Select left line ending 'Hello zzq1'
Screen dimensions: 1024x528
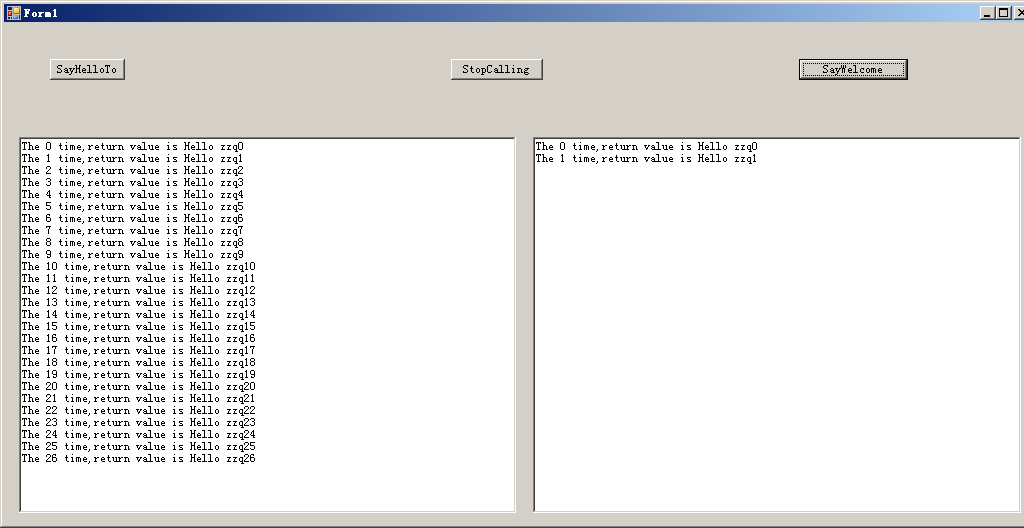click(x=133, y=158)
